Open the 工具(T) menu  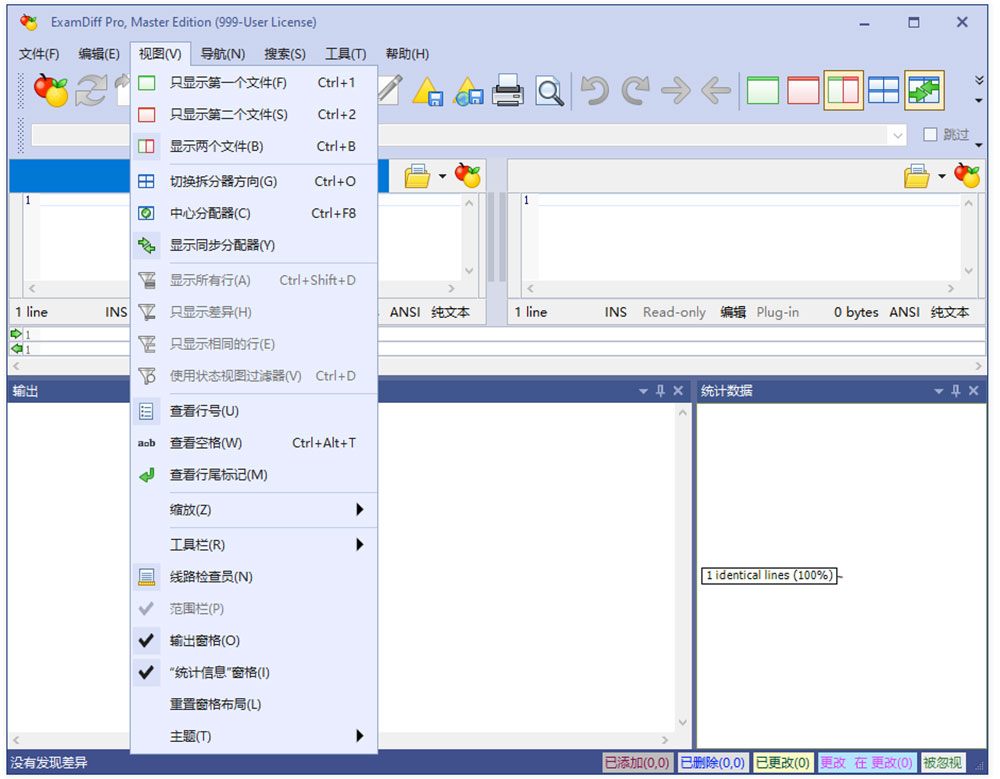(x=346, y=54)
